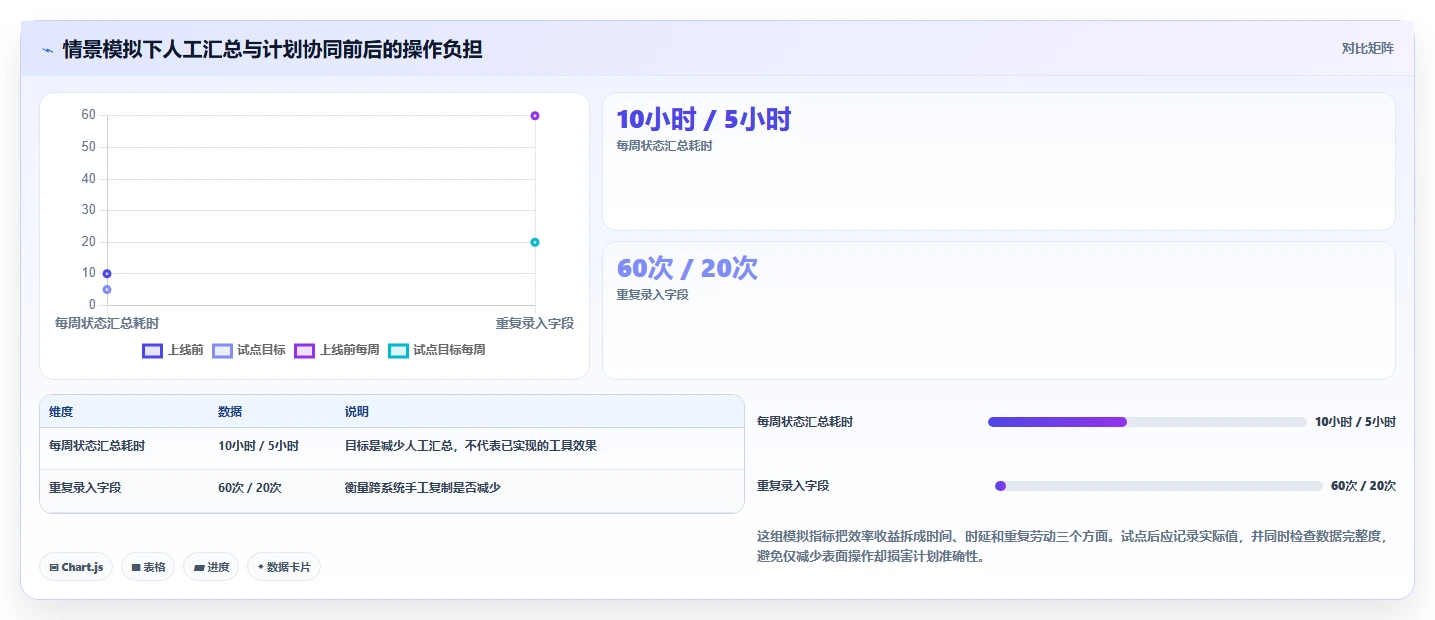
Task: Click the header icon beside the title
Action: point(48,49)
